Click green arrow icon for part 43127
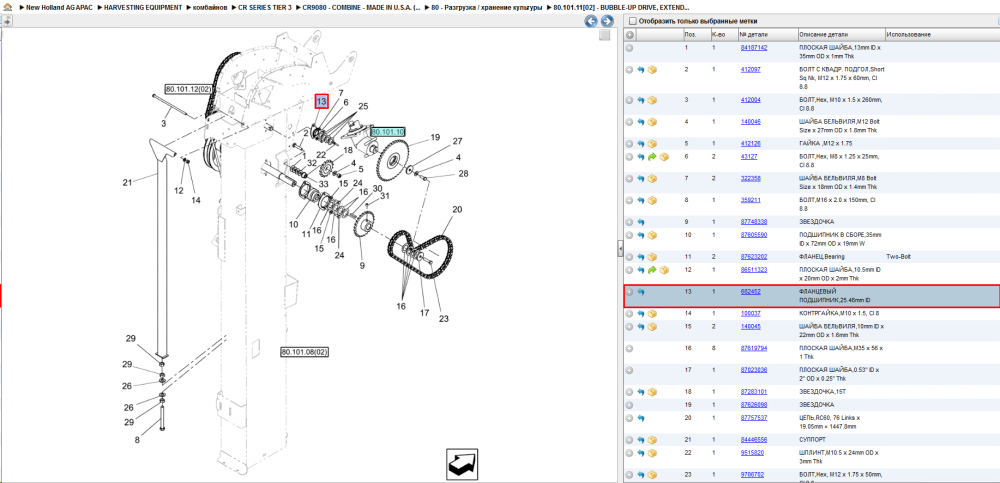Viewport: 1000px width, 483px height. click(652, 157)
